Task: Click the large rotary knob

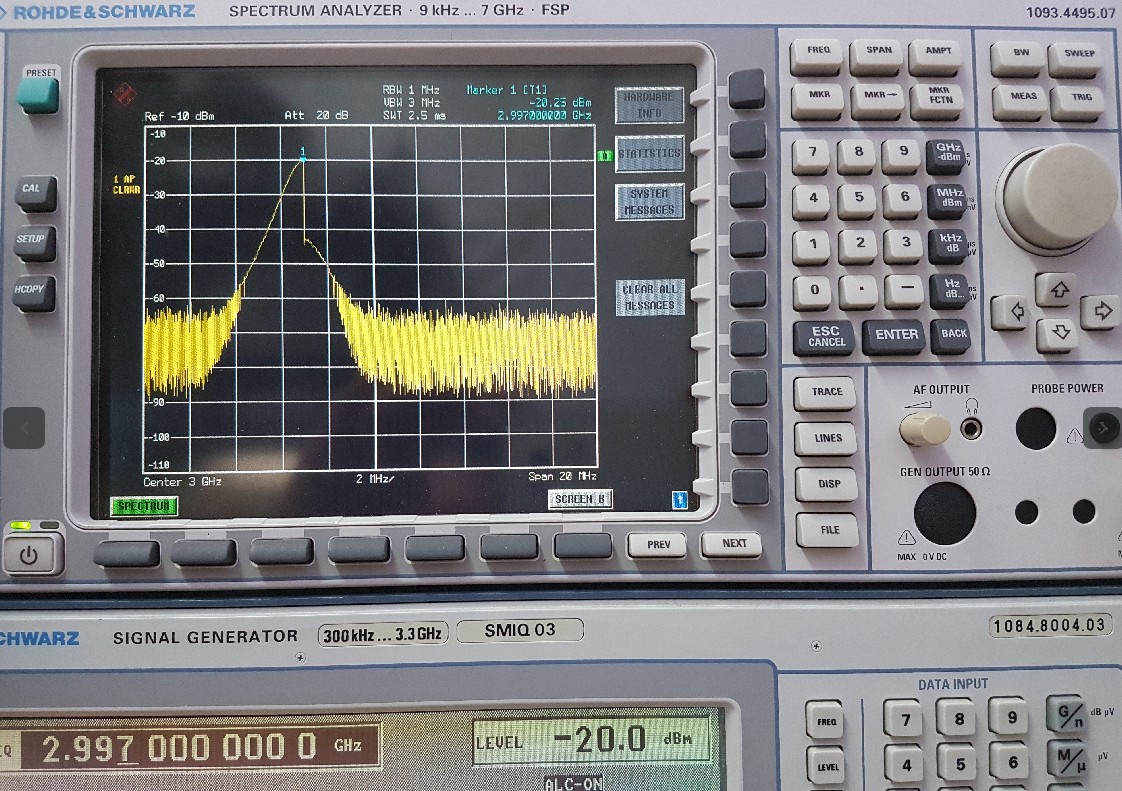Action: click(1058, 198)
